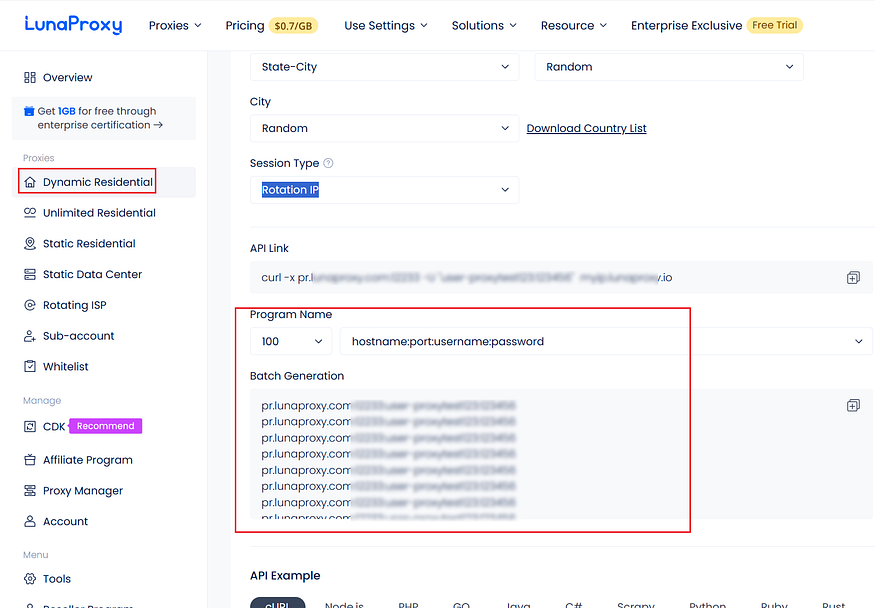
Task: Open the City Random dropdown
Action: coord(384,128)
